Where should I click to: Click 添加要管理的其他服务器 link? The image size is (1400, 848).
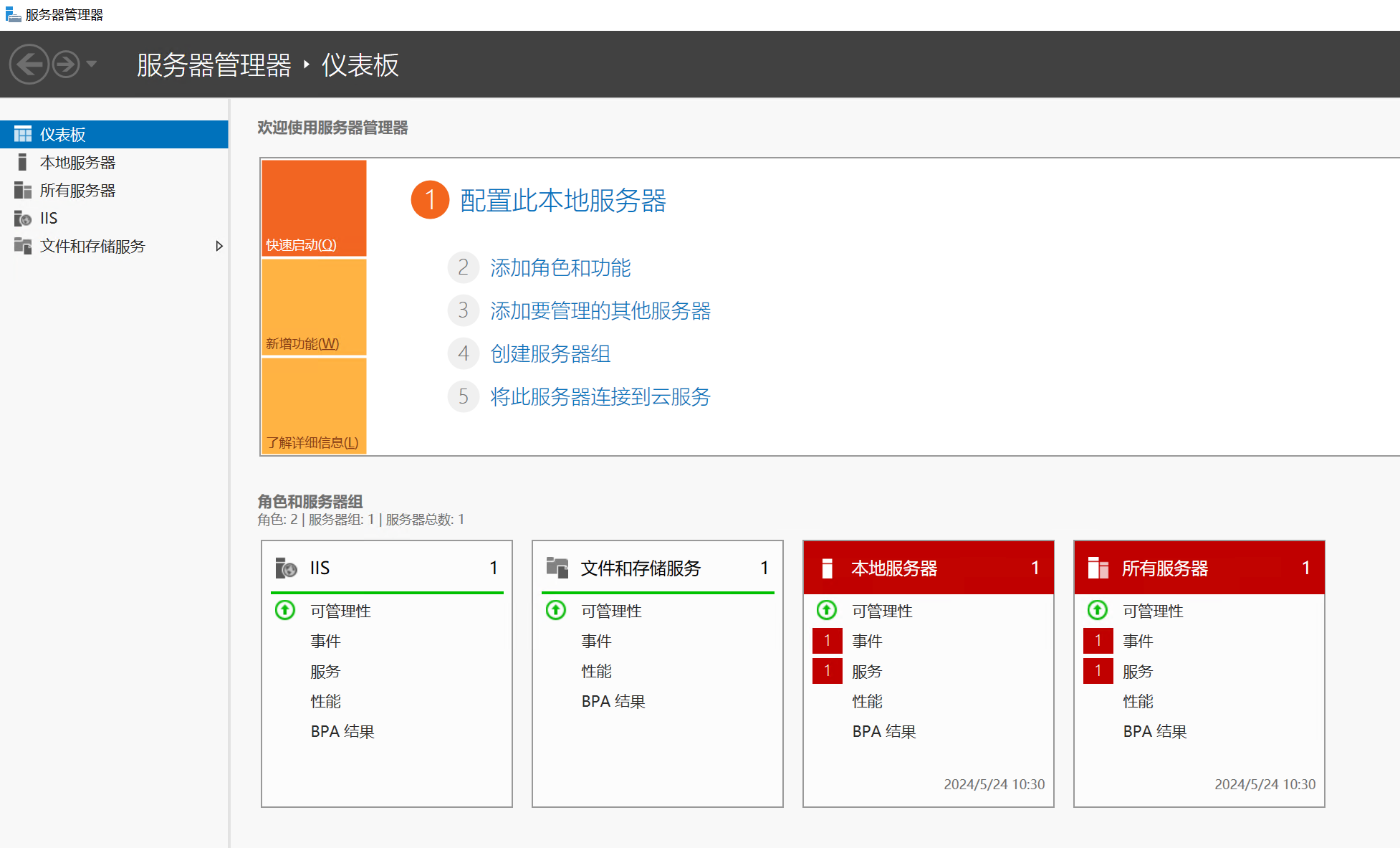(x=600, y=310)
